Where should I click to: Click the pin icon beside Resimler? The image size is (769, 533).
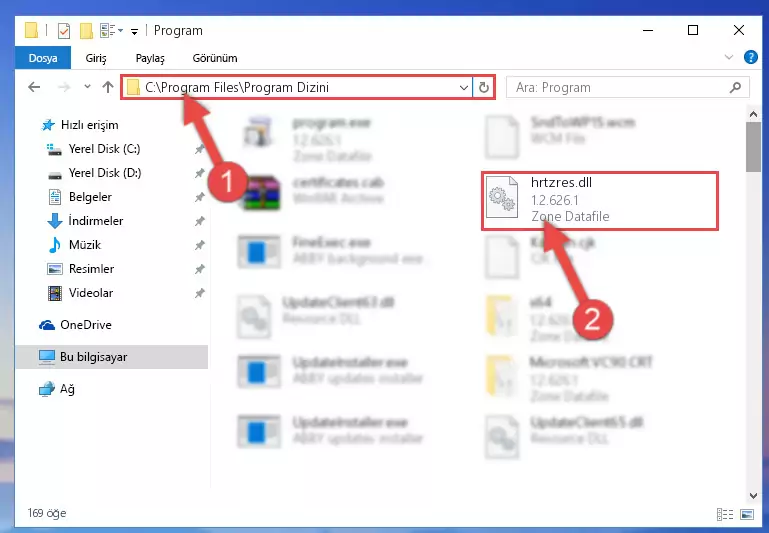199,269
